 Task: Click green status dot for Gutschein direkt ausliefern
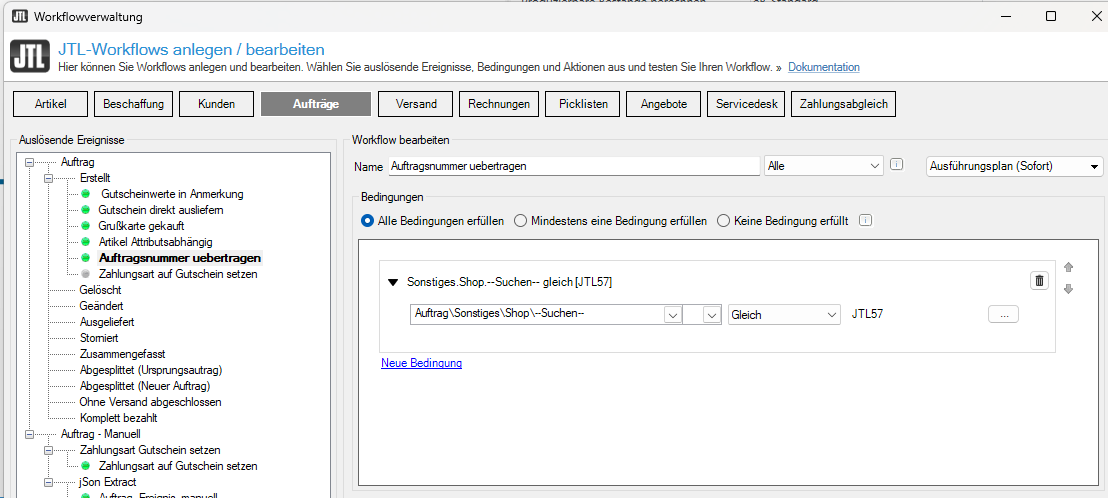click(86, 210)
